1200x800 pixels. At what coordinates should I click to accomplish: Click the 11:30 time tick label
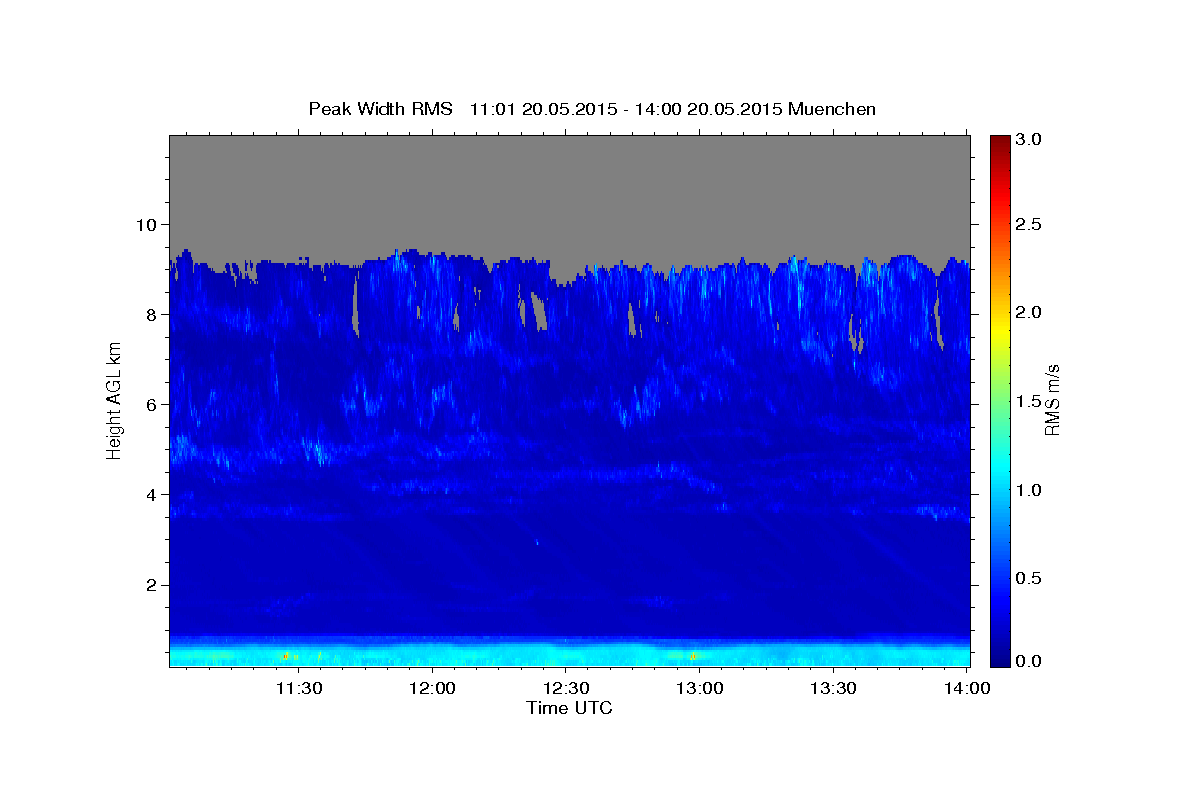(x=298, y=688)
